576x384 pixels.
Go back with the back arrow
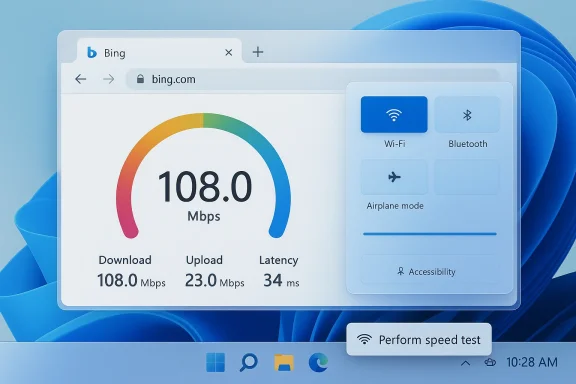[x=80, y=79]
